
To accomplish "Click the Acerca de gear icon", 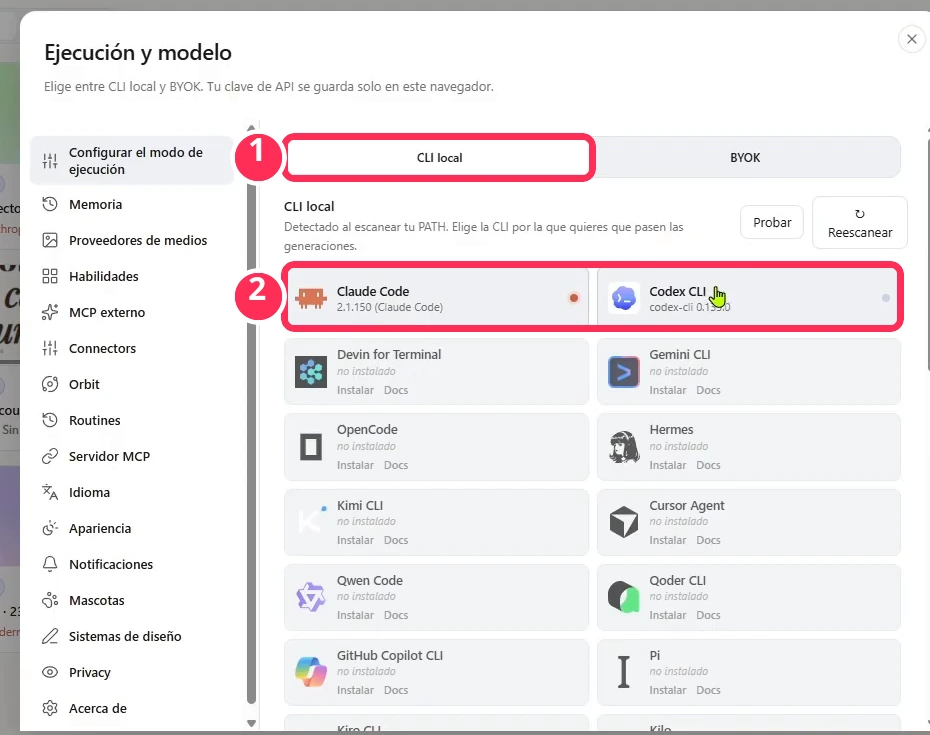I will click(50, 708).
